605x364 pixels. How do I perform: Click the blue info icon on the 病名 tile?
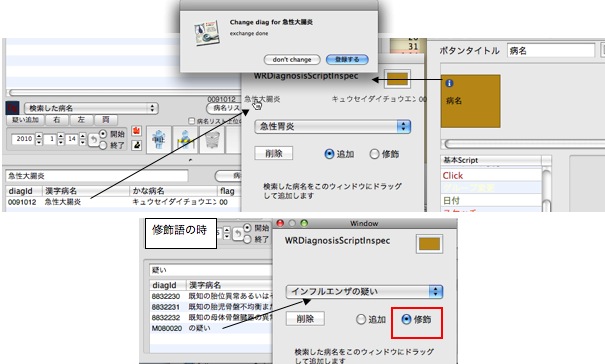tap(450, 83)
